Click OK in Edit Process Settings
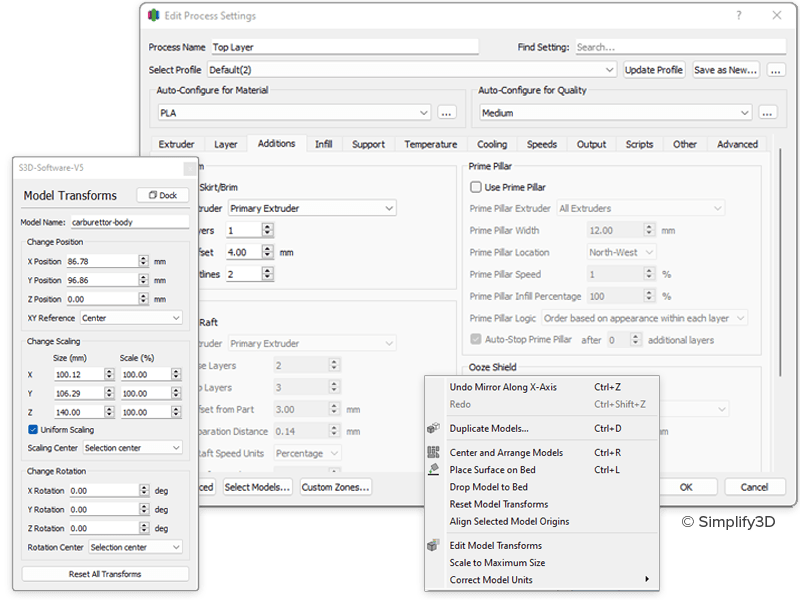This screenshot has width=800, height=600. 686,487
